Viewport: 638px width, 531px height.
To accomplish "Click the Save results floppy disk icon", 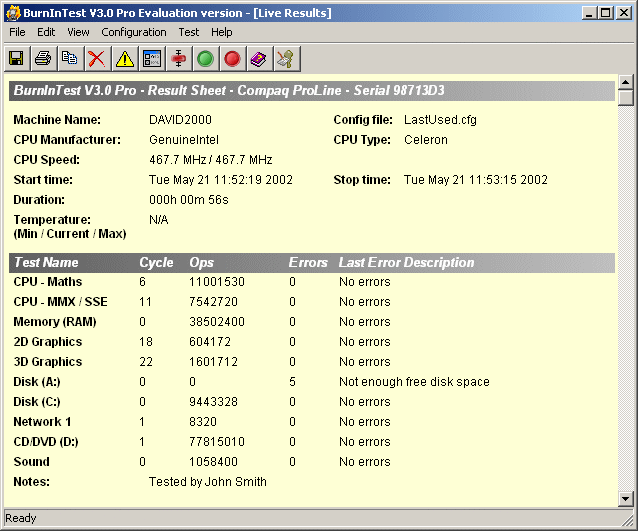I will tap(17, 59).
